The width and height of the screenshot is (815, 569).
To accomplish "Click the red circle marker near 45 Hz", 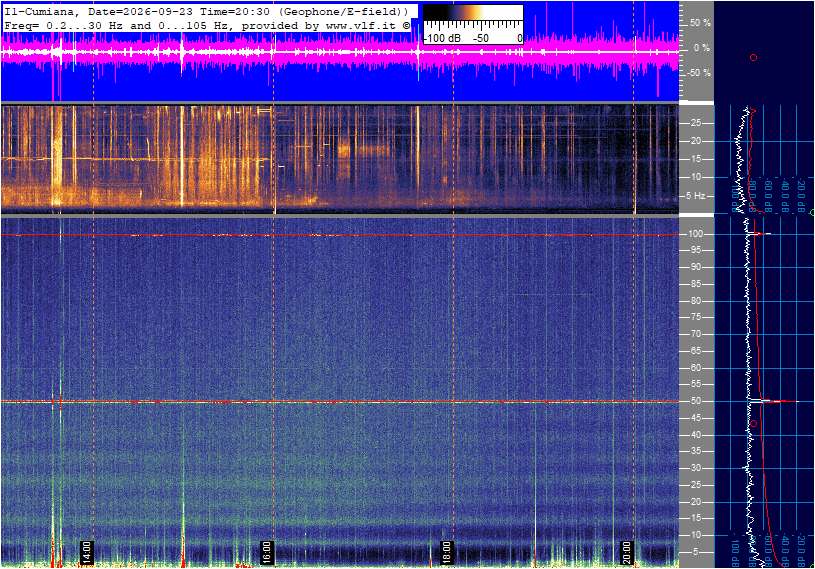I will 754,424.
